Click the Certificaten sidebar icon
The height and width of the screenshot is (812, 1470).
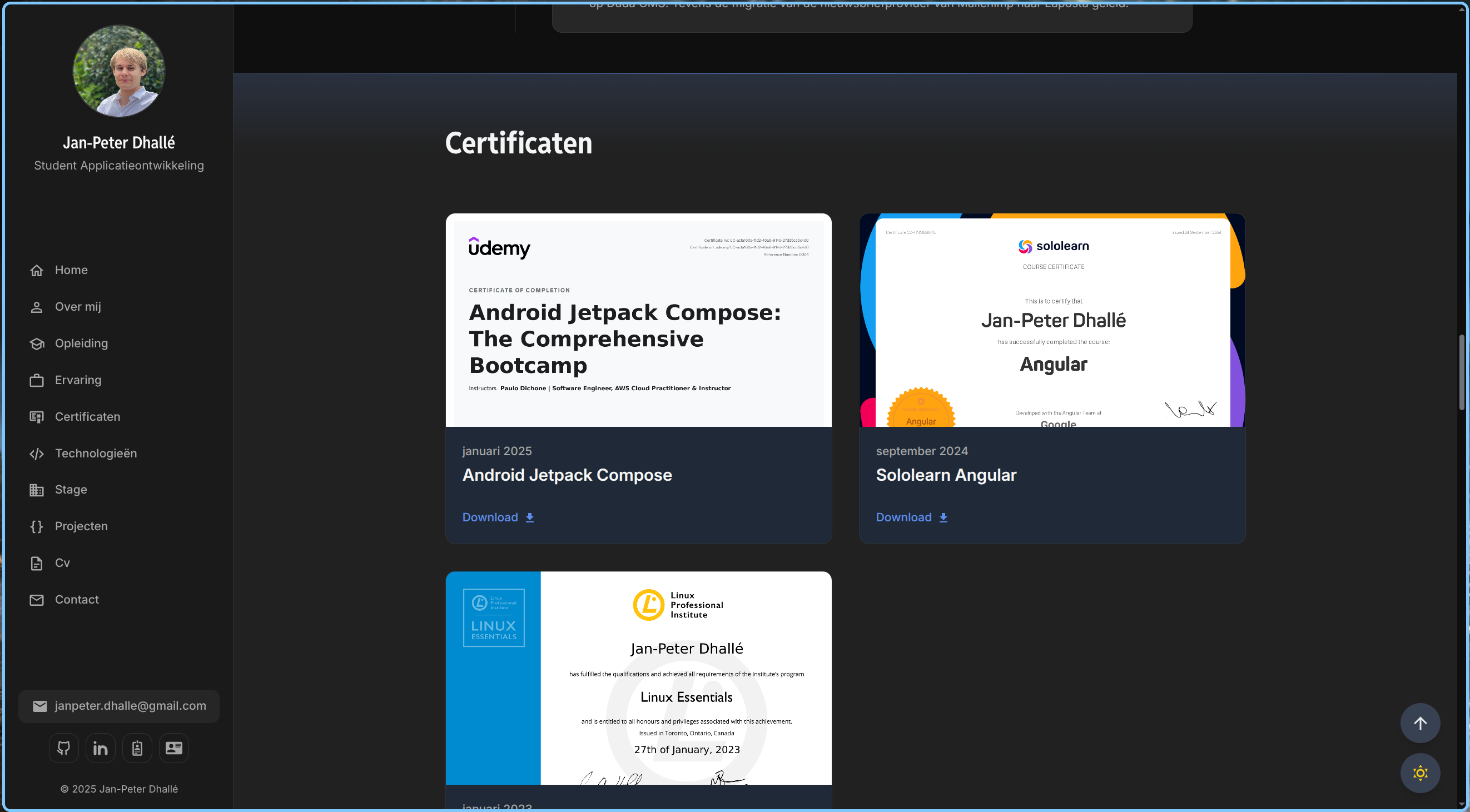(x=37, y=417)
